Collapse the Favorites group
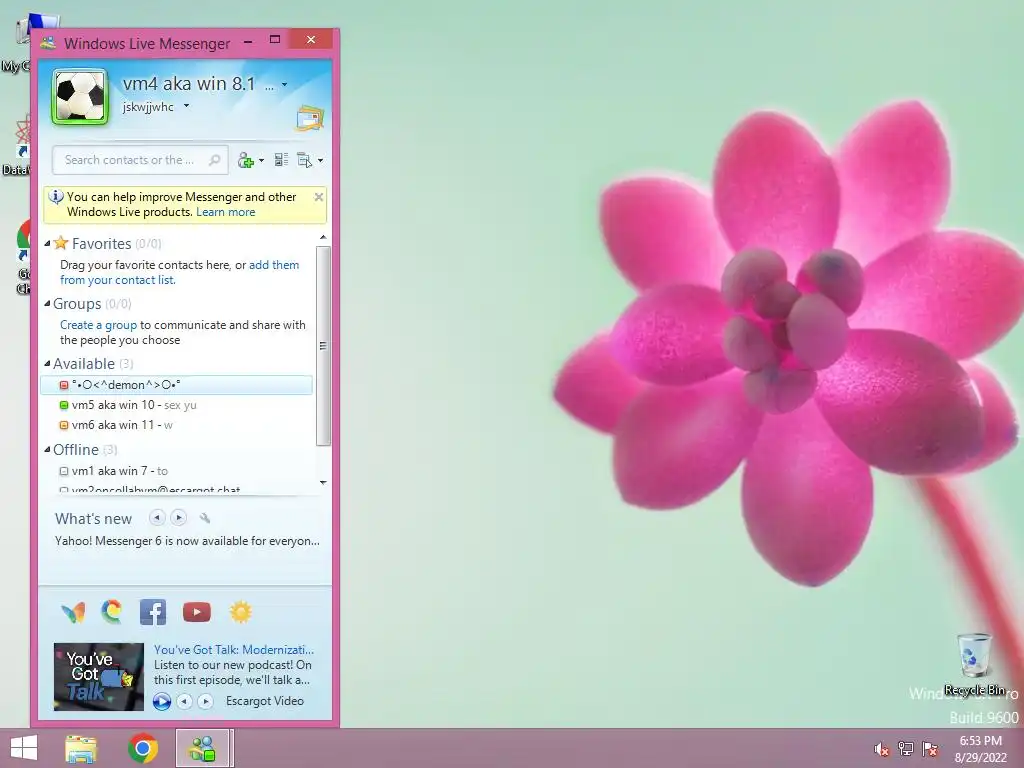Image resolution: width=1024 pixels, height=768 pixels. pyautogui.click(x=47, y=244)
